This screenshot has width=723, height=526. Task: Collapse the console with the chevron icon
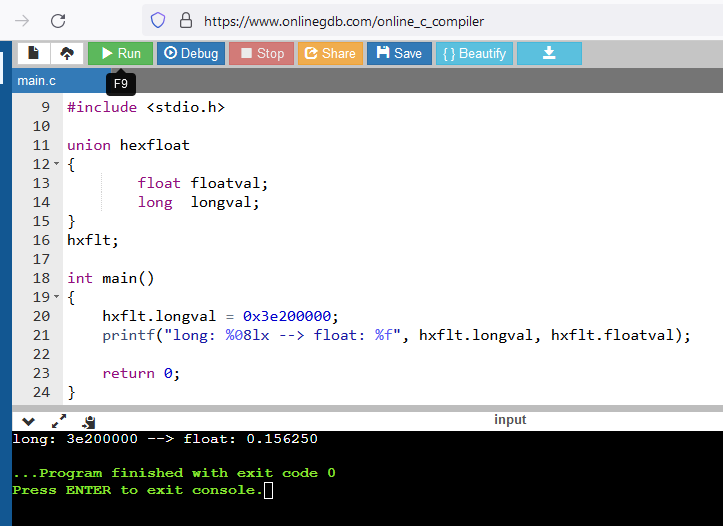tap(29, 421)
